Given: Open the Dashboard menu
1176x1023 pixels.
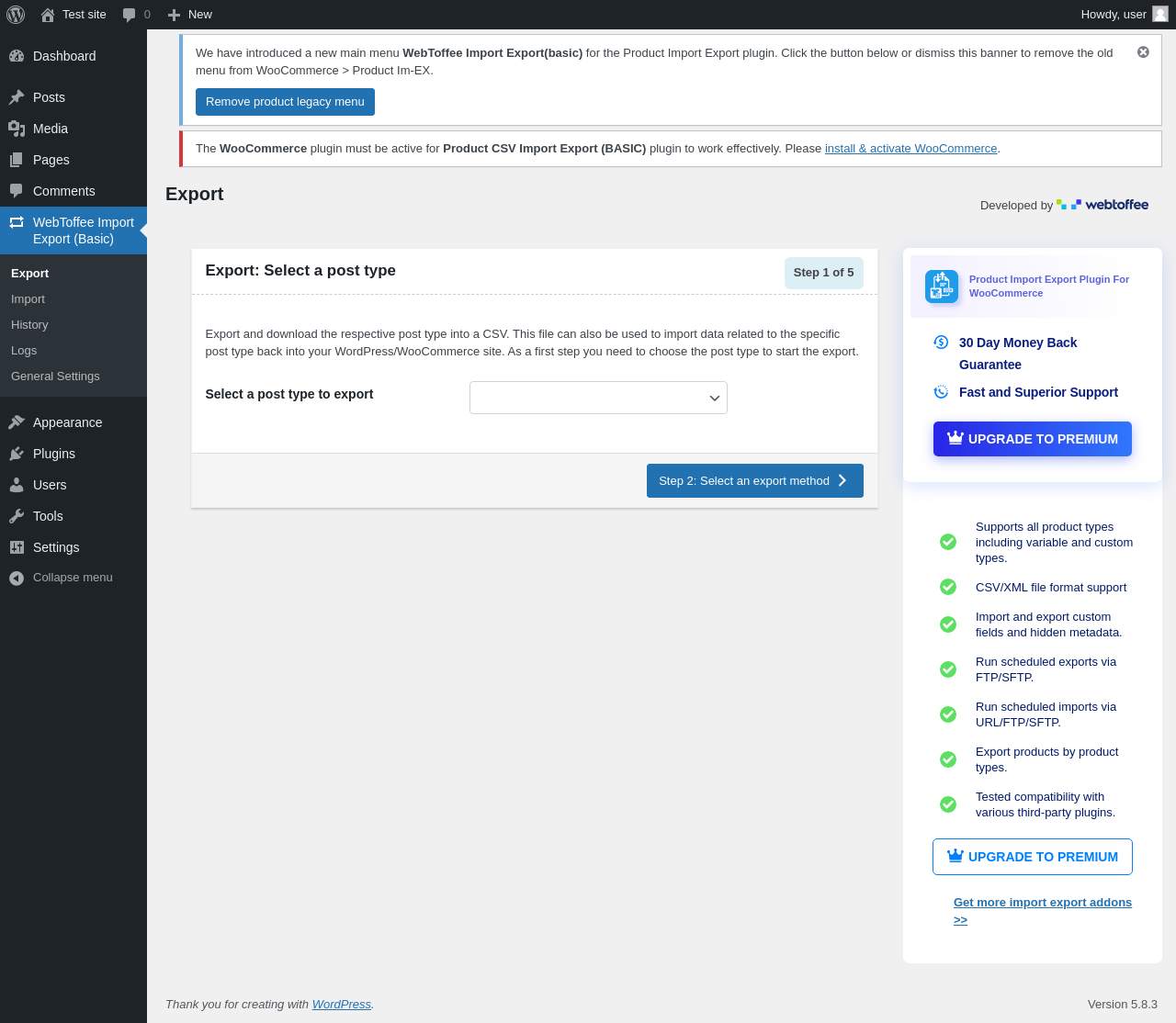Looking at the screenshot, I should tap(73, 56).
